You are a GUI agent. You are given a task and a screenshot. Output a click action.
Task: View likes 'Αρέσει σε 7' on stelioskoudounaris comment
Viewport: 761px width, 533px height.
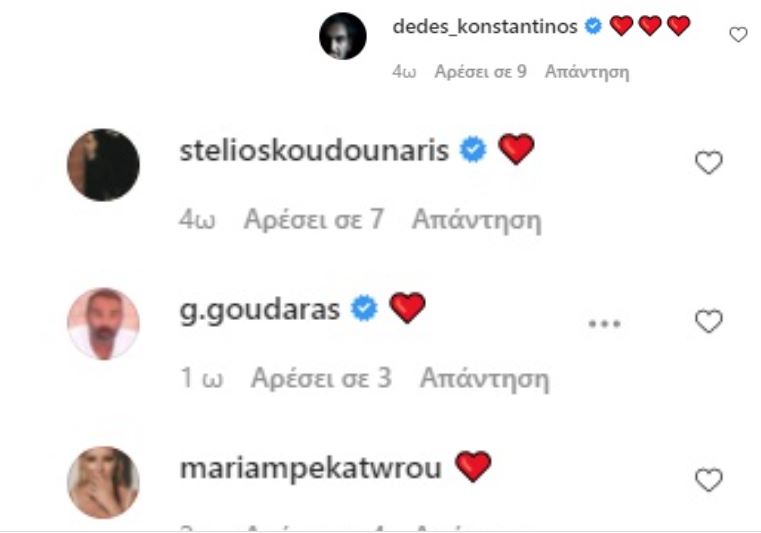point(314,219)
